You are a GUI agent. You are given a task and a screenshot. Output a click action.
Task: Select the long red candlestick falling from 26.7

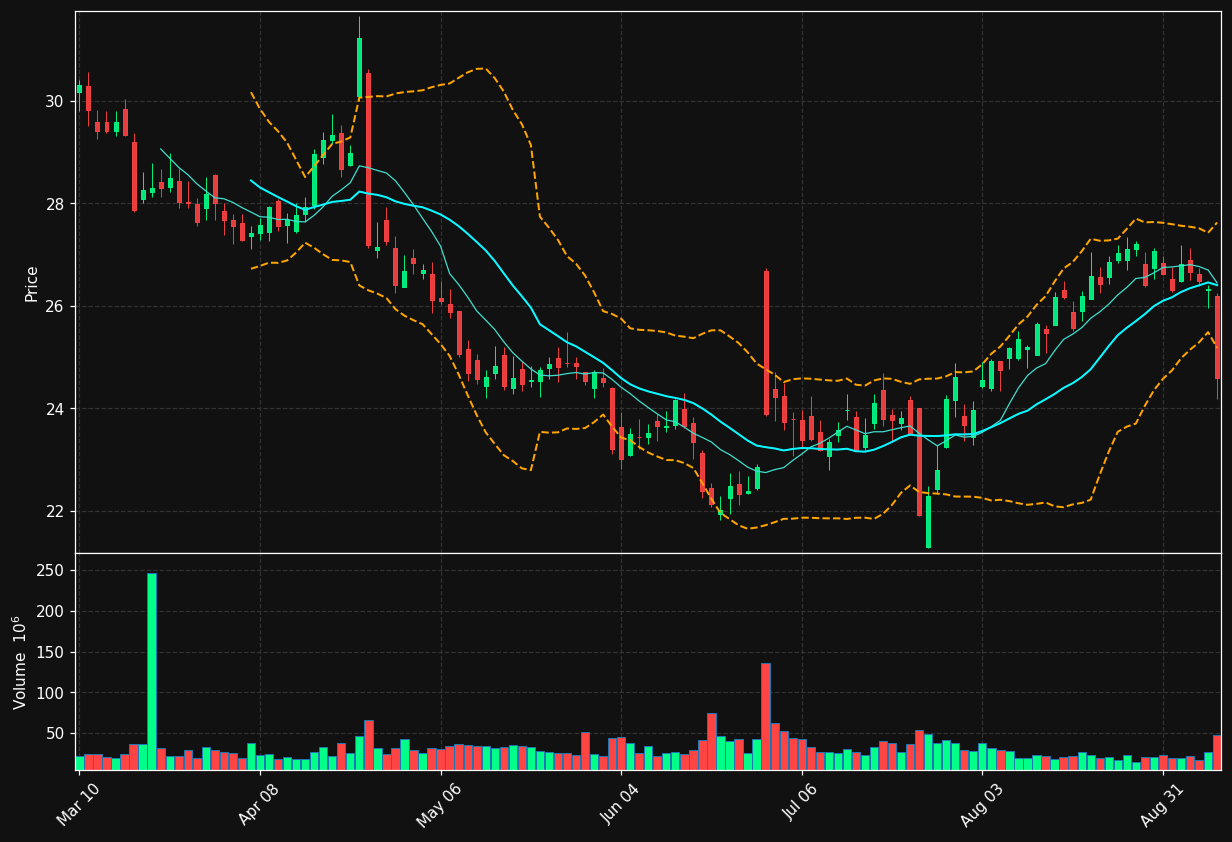pyautogui.click(x=766, y=343)
